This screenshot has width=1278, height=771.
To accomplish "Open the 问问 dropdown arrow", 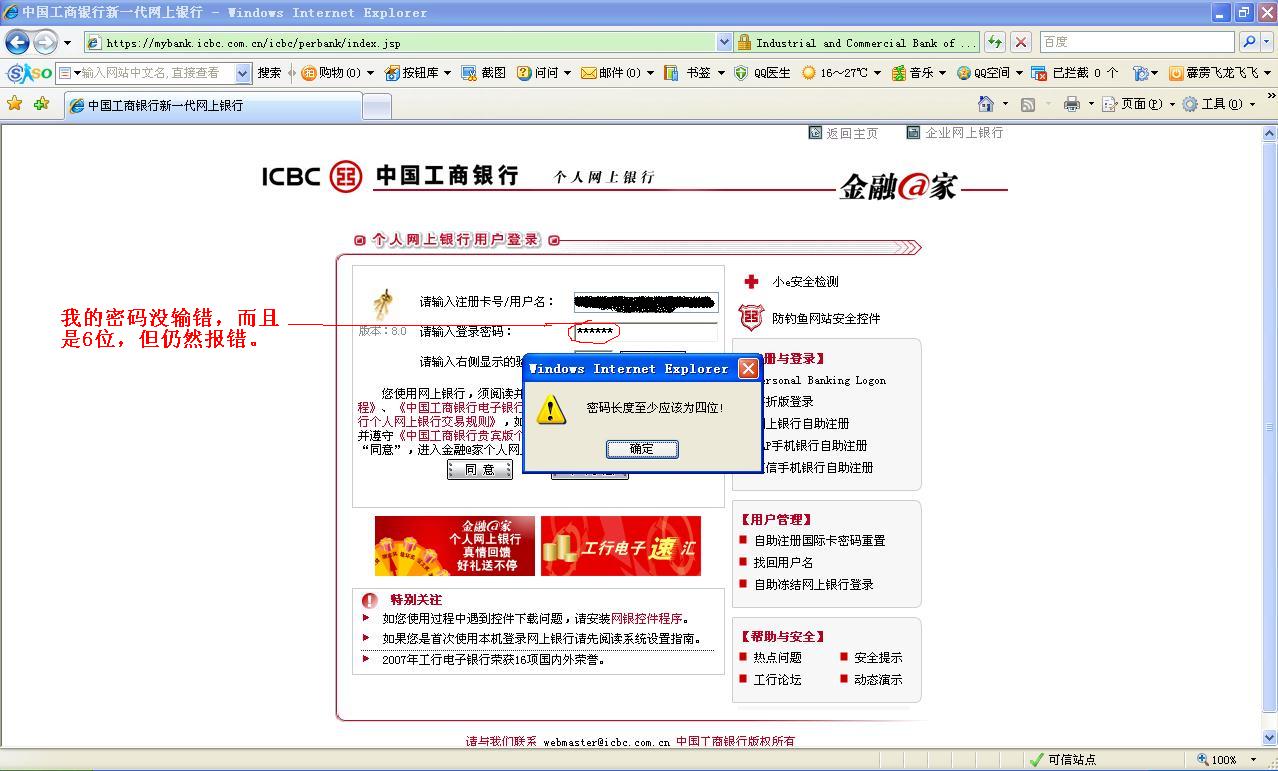I will click(566, 73).
